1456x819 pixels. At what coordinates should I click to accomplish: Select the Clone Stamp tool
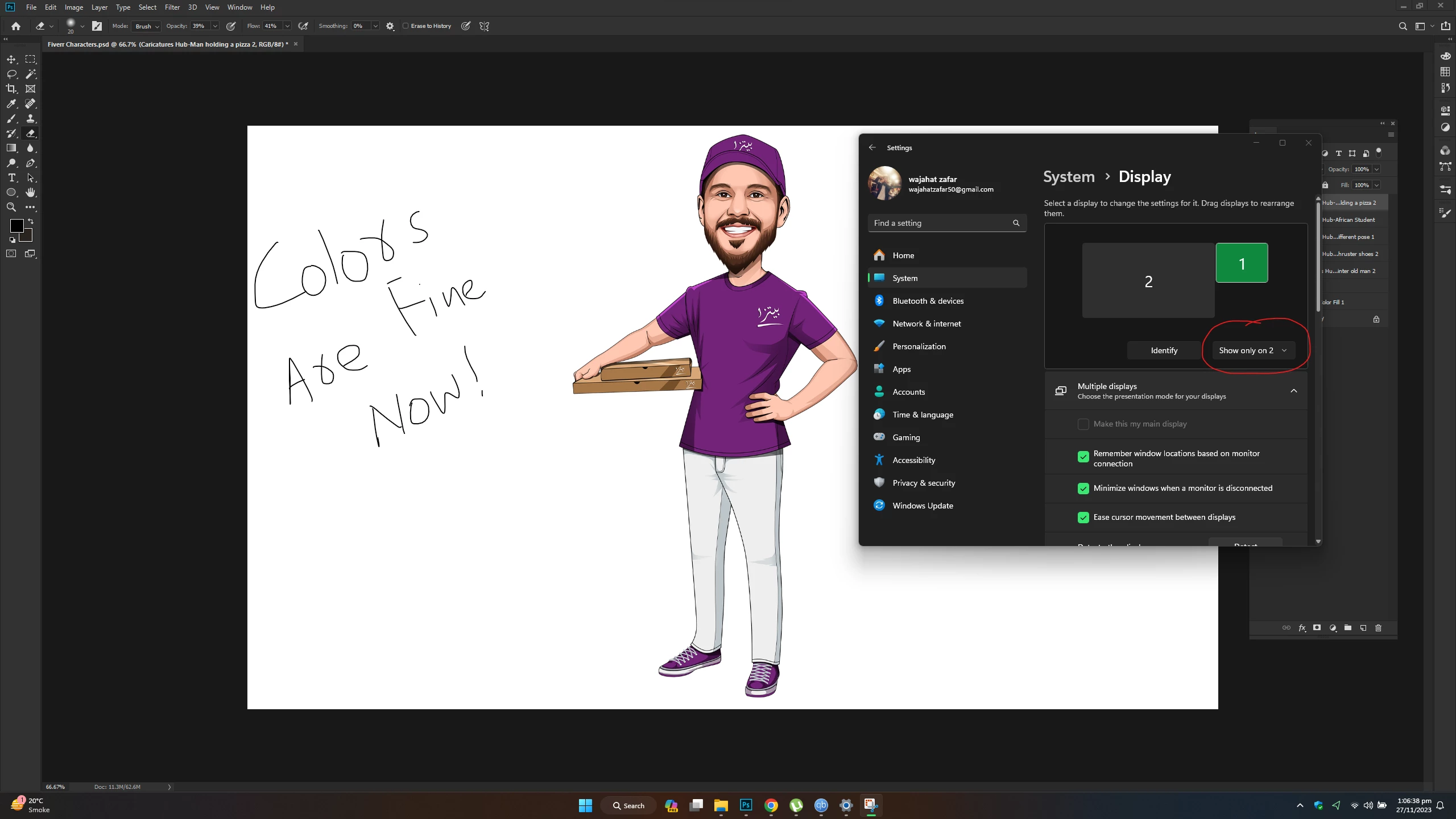tap(31, 118)
